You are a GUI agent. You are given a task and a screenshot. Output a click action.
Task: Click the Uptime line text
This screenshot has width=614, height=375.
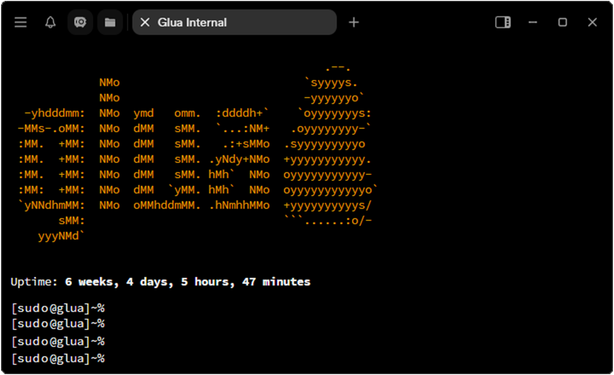[161, 282]
